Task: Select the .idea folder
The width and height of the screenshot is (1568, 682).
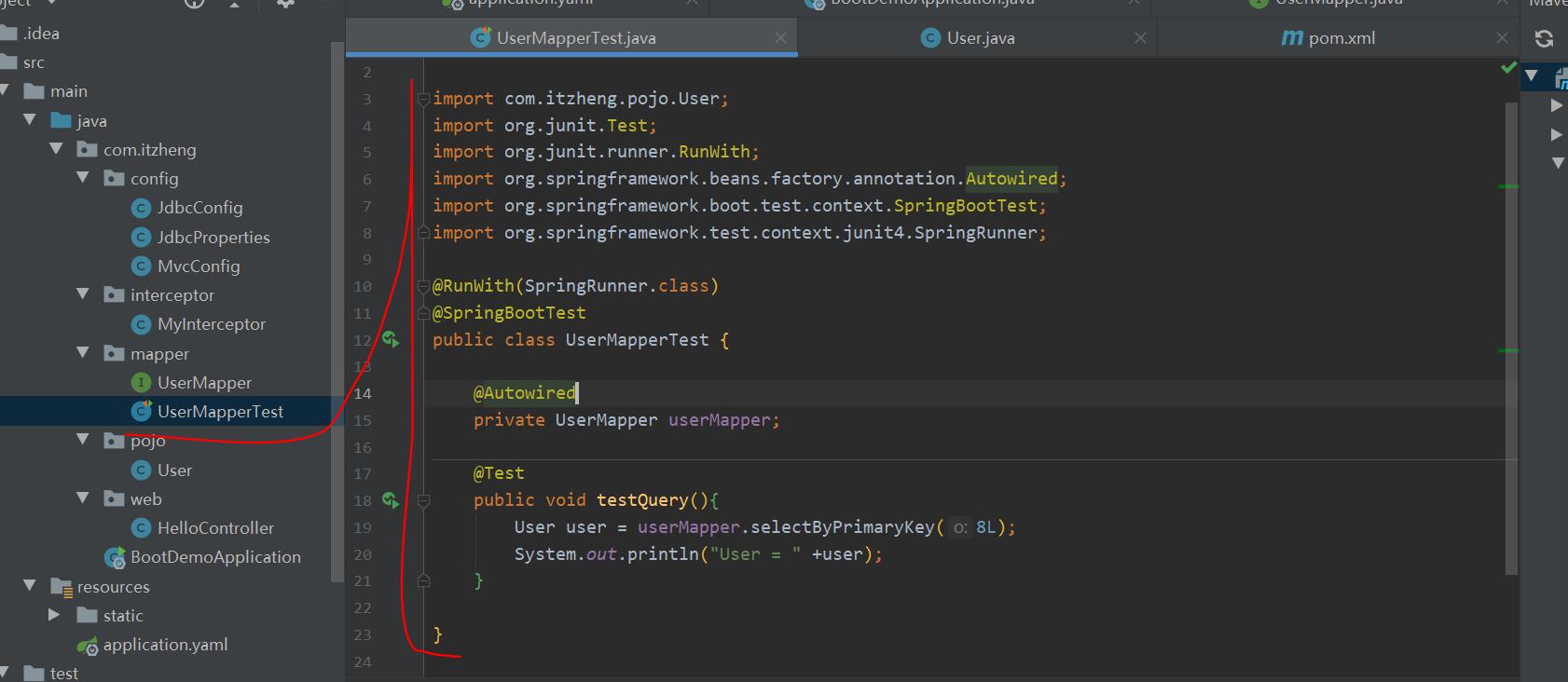Action: tap(41, 34)
